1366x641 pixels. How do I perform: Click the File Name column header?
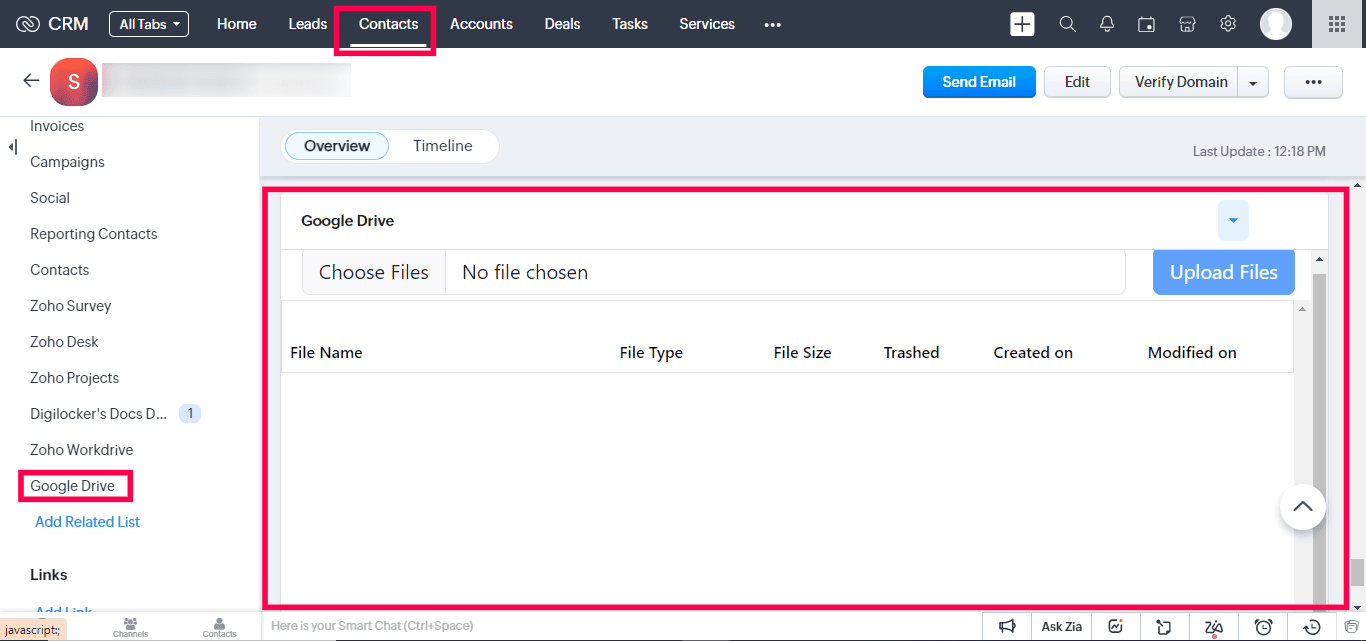[326, 352]
